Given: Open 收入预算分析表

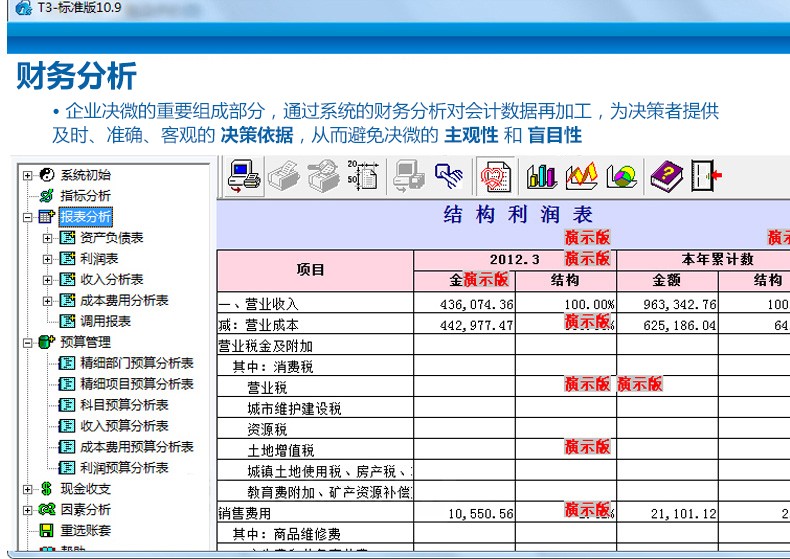Looking at the screenshot, I should pos(124,426).
